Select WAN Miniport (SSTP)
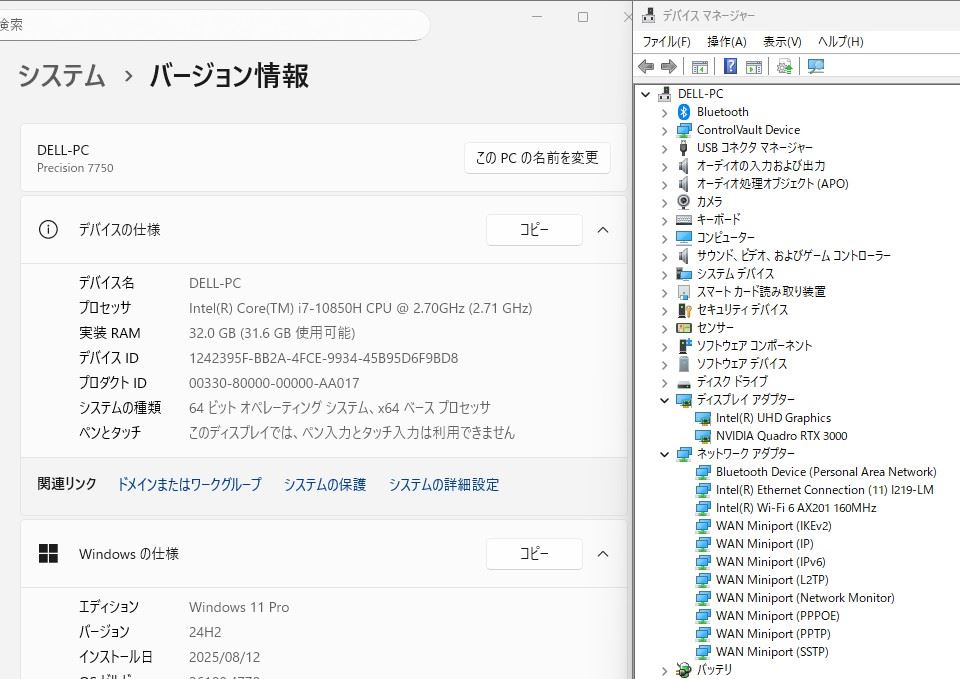This screenshot has height=679, width=960. click(772, 652)
